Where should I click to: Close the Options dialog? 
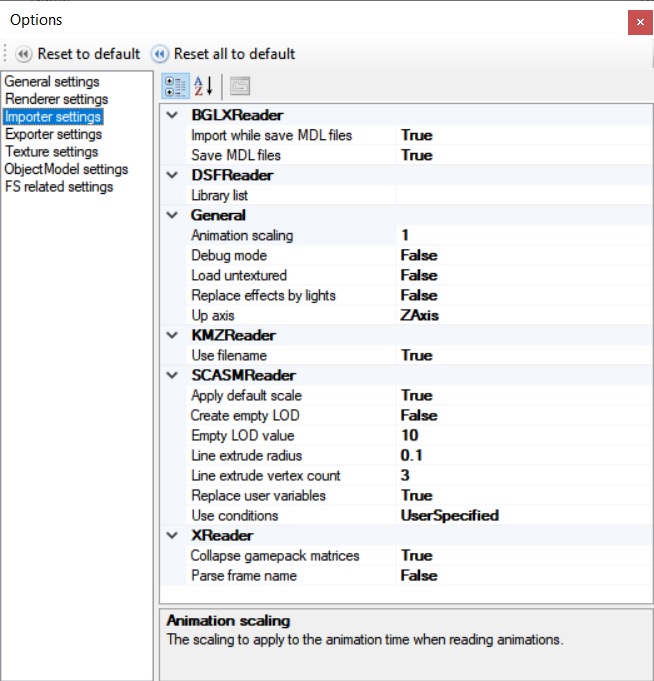point(640,22)
